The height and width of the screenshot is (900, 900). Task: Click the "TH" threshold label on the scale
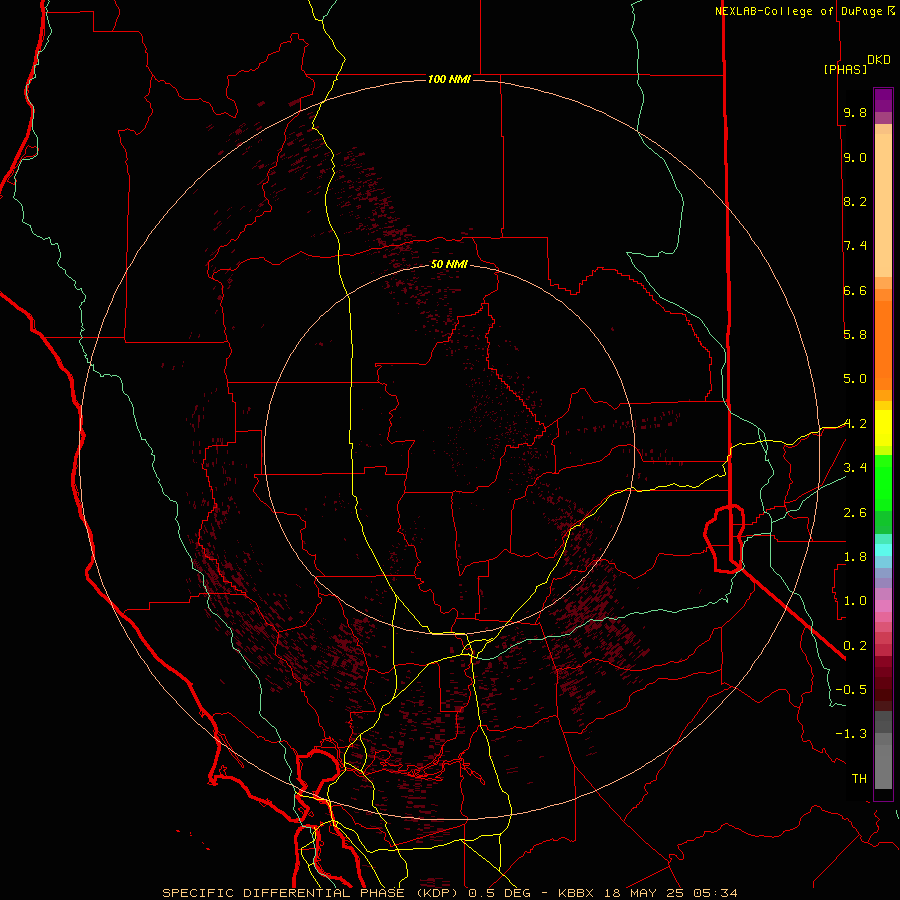click(x=859, y=779)
